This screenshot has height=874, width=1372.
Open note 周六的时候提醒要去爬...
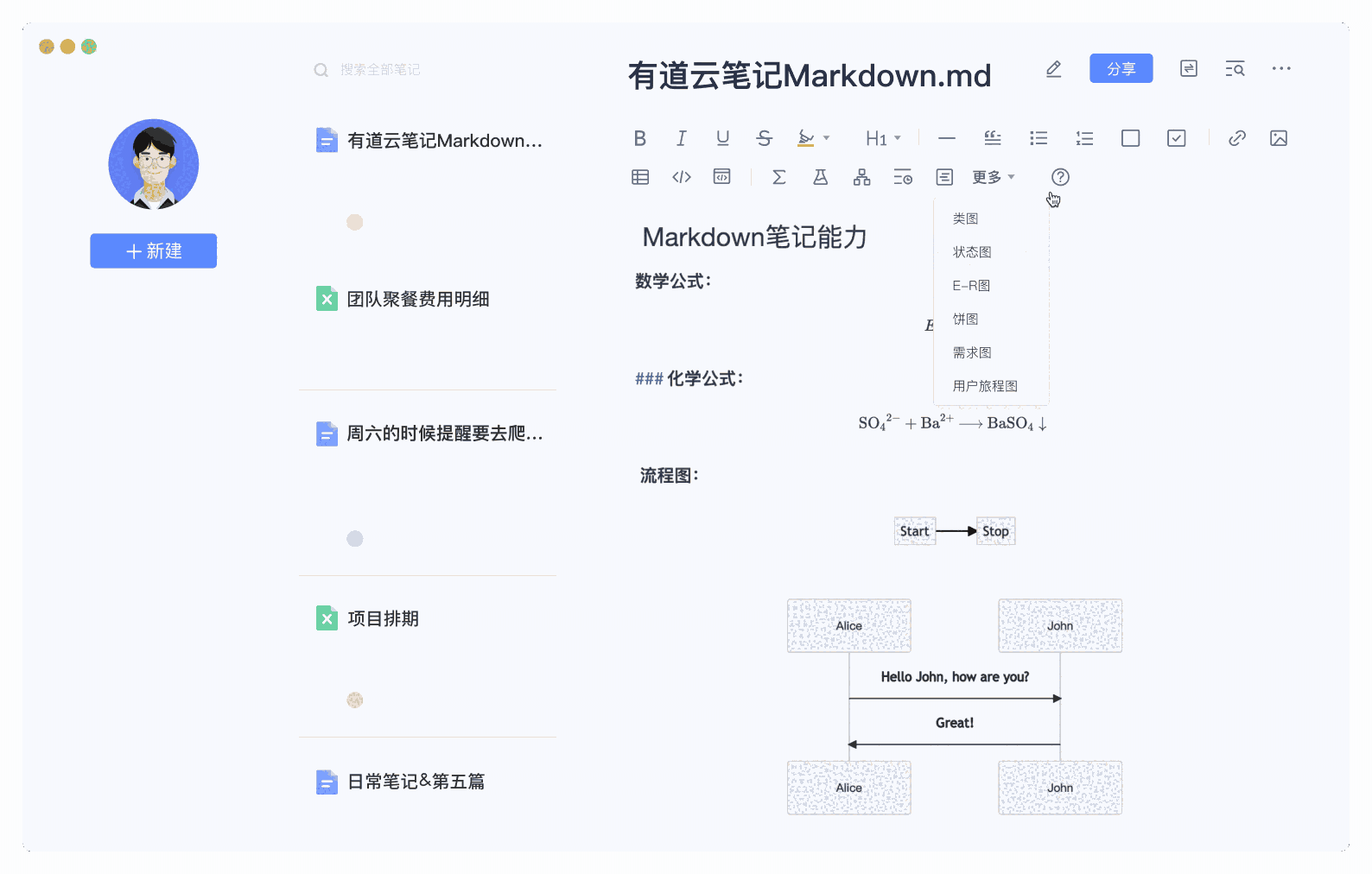(x=429, y=434)
